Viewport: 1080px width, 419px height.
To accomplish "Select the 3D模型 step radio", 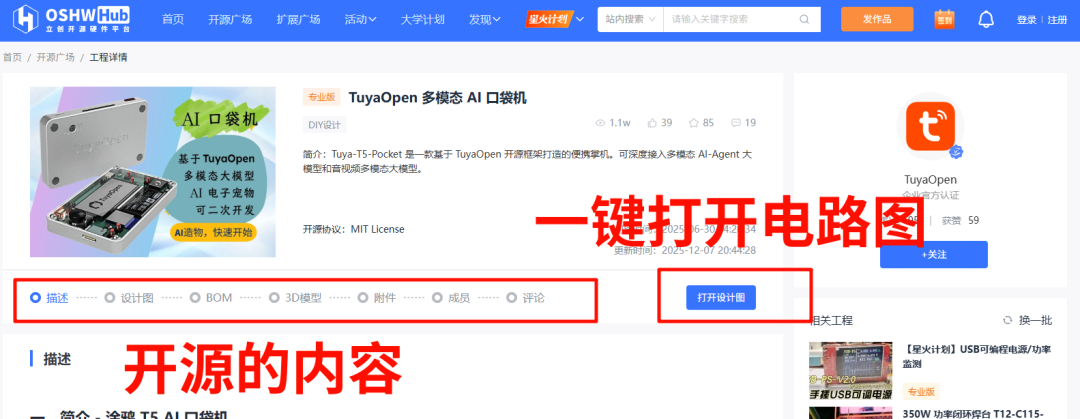I will tap(274, 298).
